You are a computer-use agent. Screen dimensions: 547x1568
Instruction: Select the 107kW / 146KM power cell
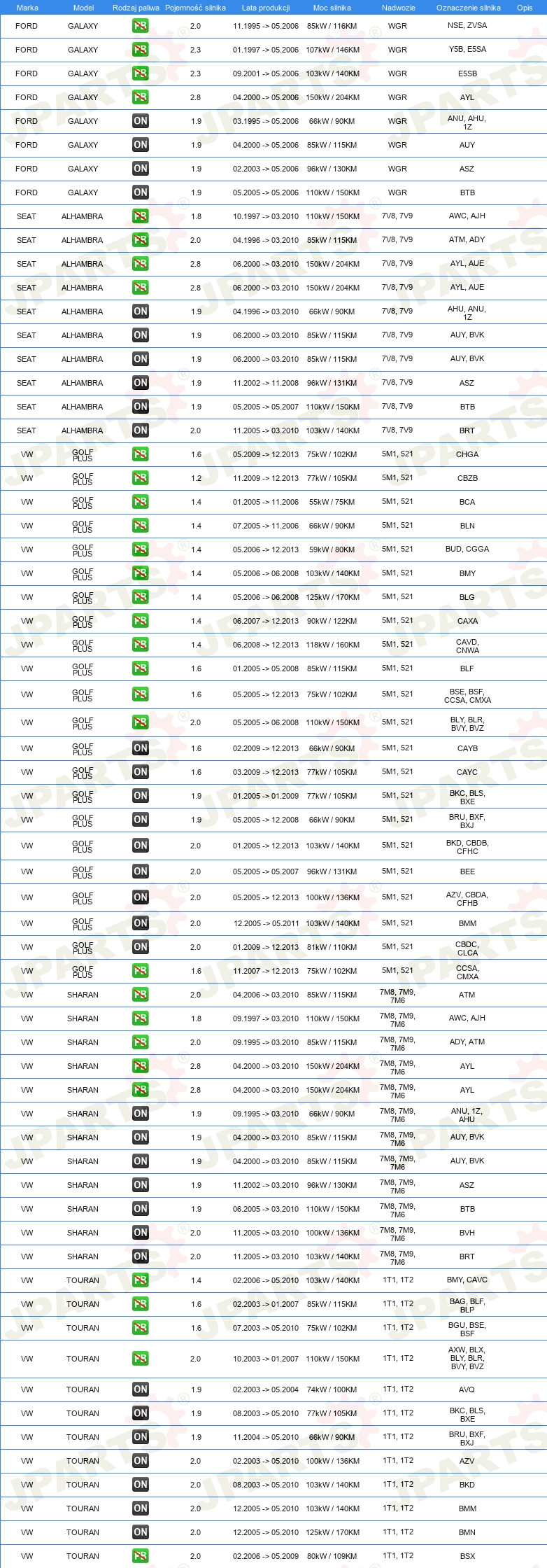tap(332, 50)
